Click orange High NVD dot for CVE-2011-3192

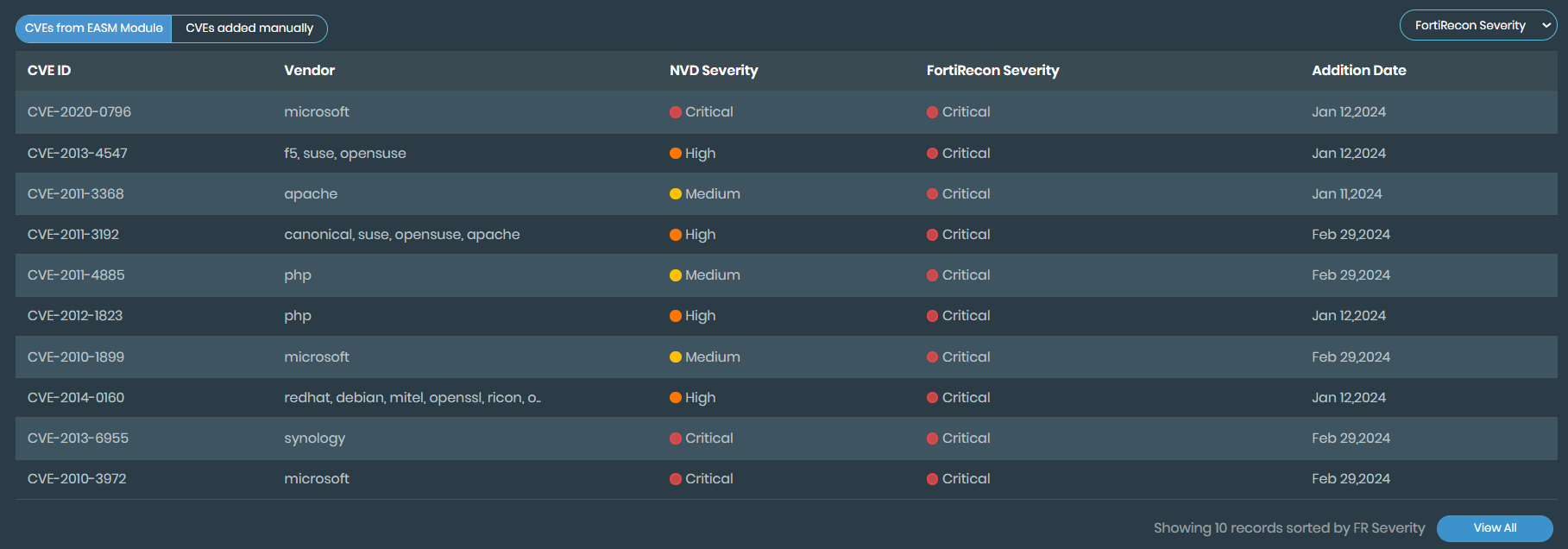coord(676,235)
